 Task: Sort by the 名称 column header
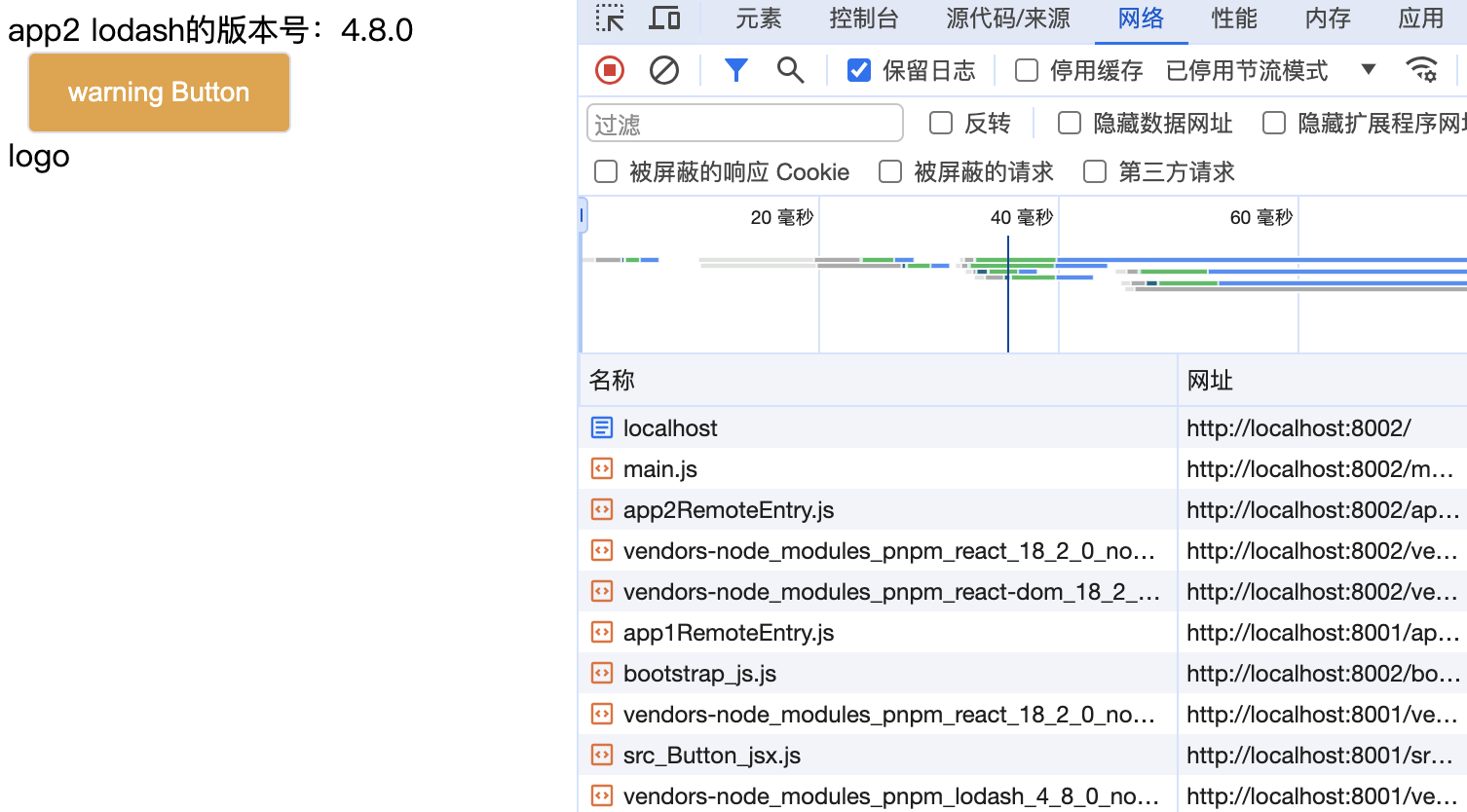pos(878,380)
